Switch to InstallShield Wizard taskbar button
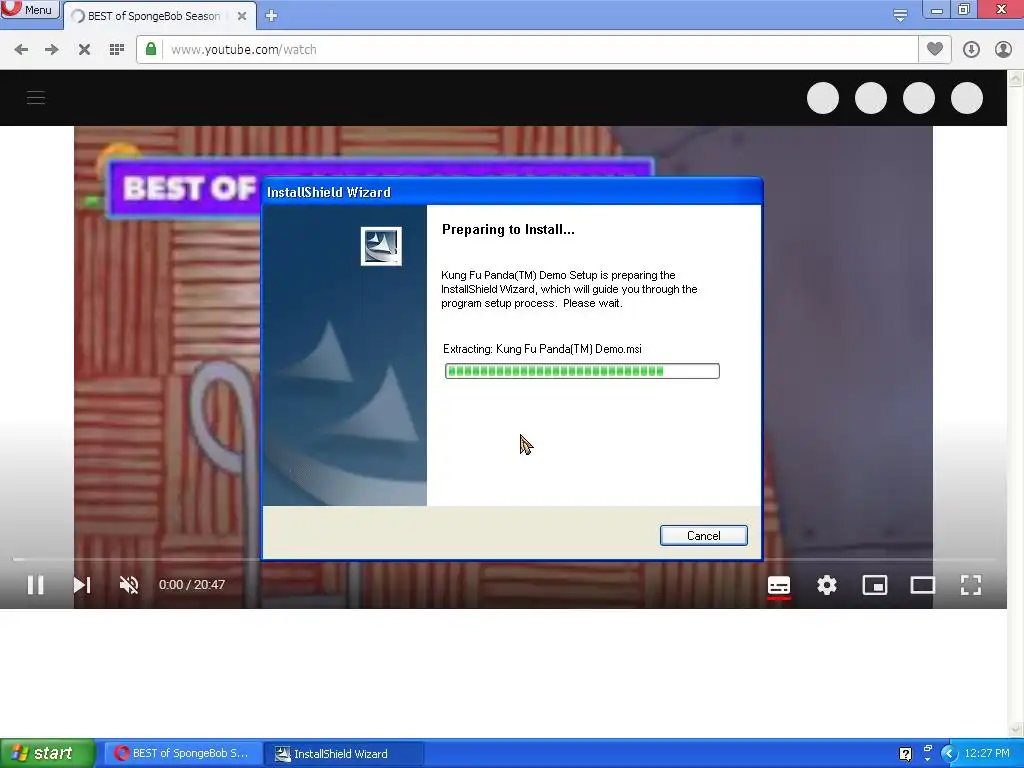The height and width of the screenshot is (768, 1024). 344,754
